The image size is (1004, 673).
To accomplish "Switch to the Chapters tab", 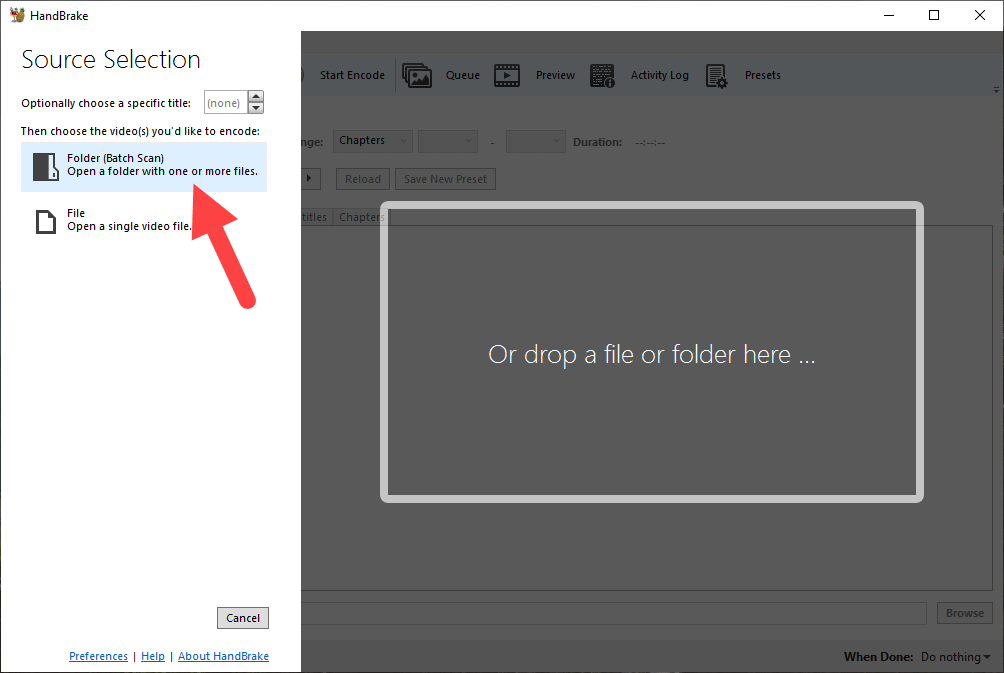I will (x=360, y=217).
